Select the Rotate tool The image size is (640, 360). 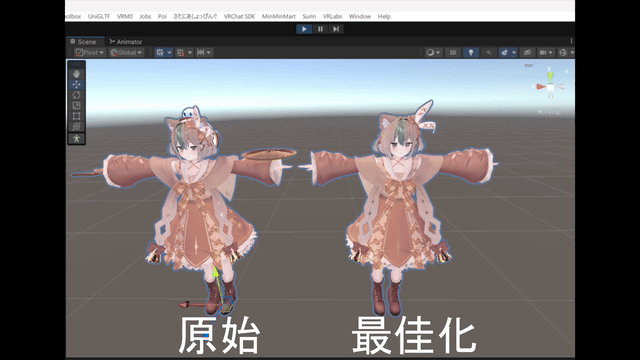pyautogui.click(x=76, y=95)
